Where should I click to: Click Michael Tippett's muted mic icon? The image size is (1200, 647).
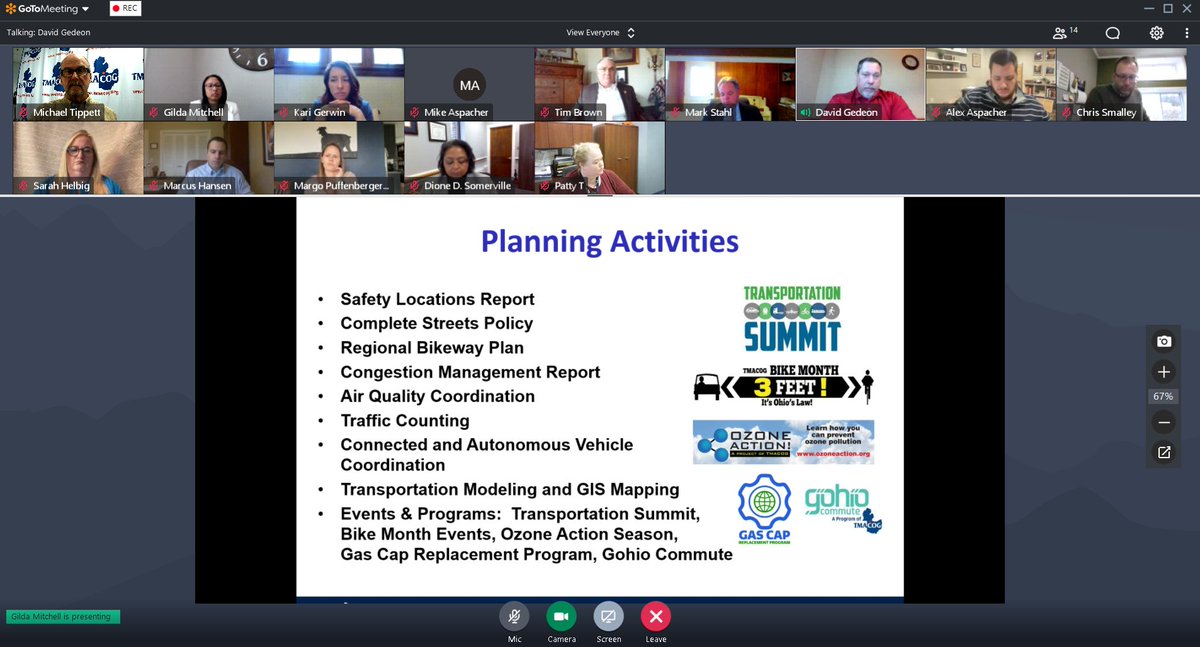point(24,112)
